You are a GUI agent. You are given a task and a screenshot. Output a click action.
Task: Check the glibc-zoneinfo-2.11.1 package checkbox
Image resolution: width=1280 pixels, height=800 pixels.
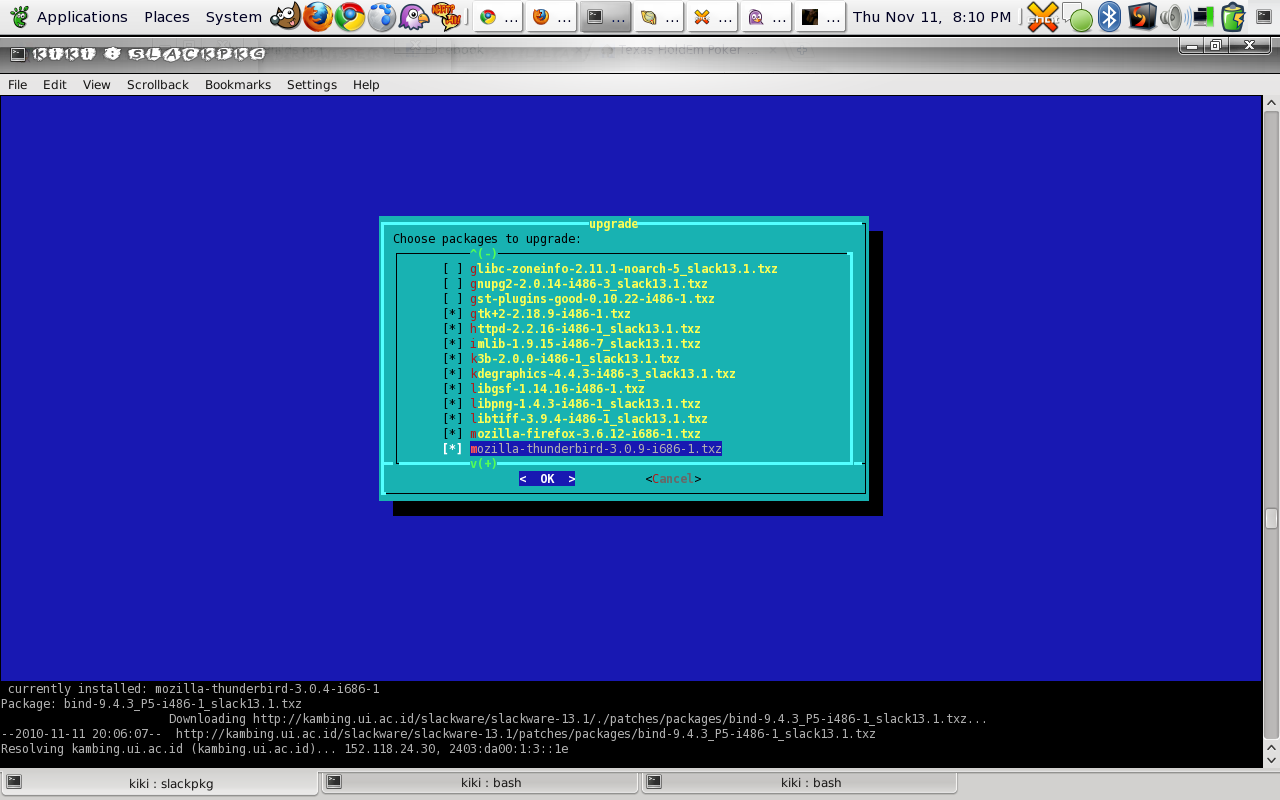coord(453,269)
